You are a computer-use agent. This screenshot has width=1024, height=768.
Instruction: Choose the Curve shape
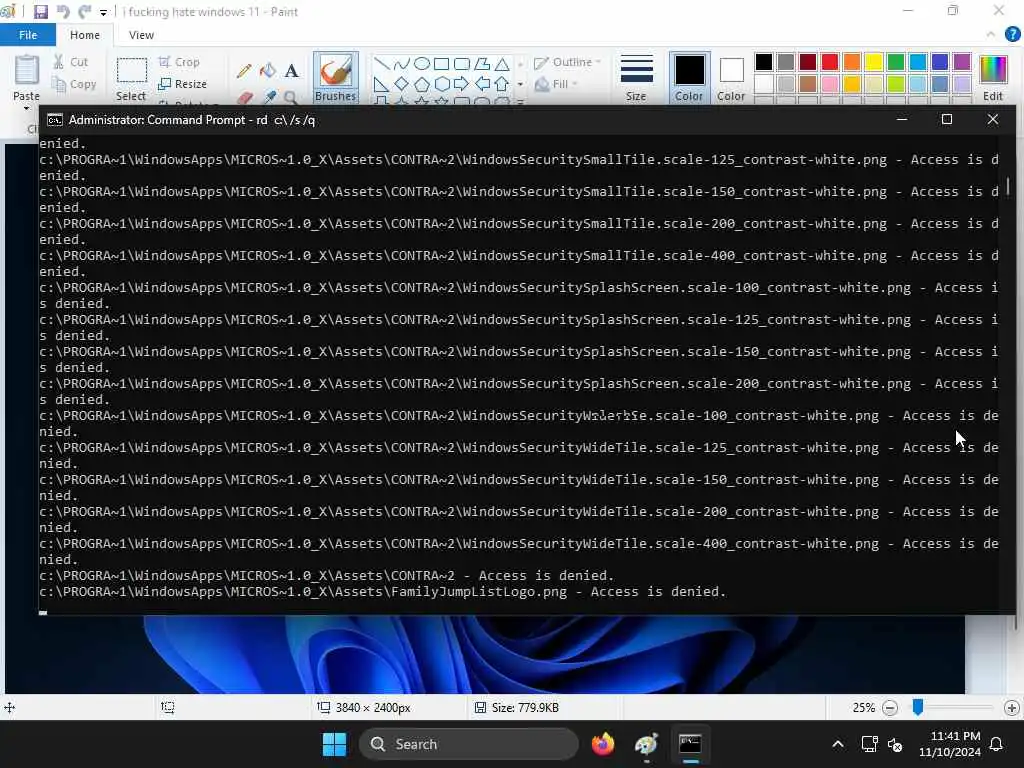[402, 63]
